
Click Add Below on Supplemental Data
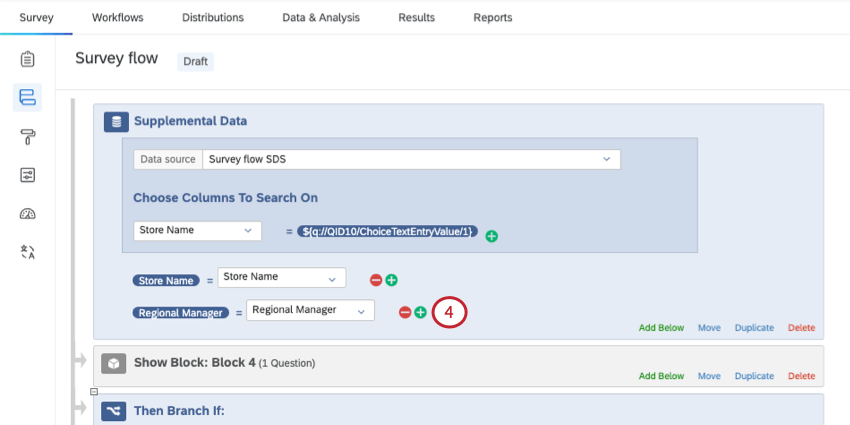pyautogui.click(x=661, y=328)
